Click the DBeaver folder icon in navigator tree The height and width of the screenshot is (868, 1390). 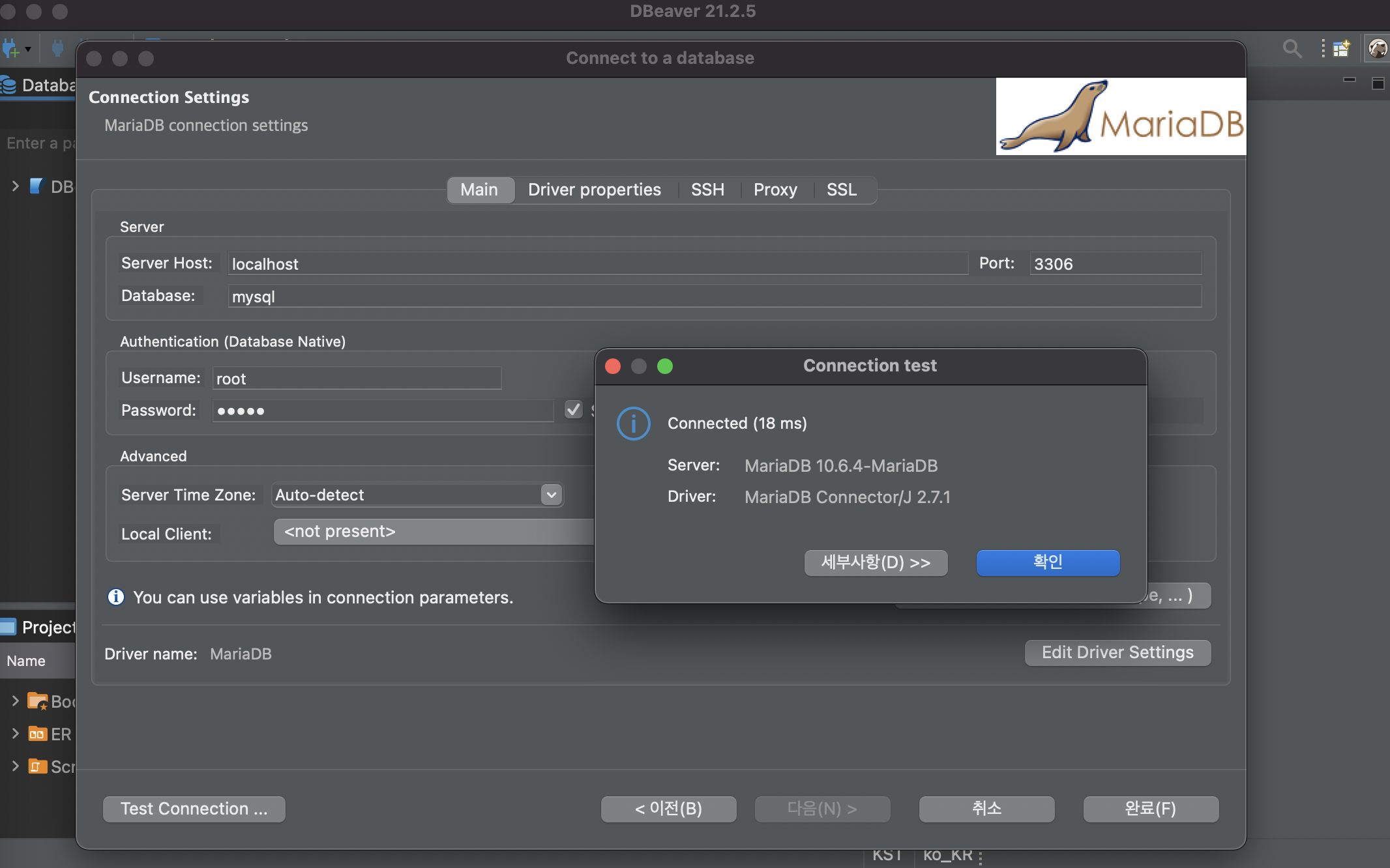37,186
